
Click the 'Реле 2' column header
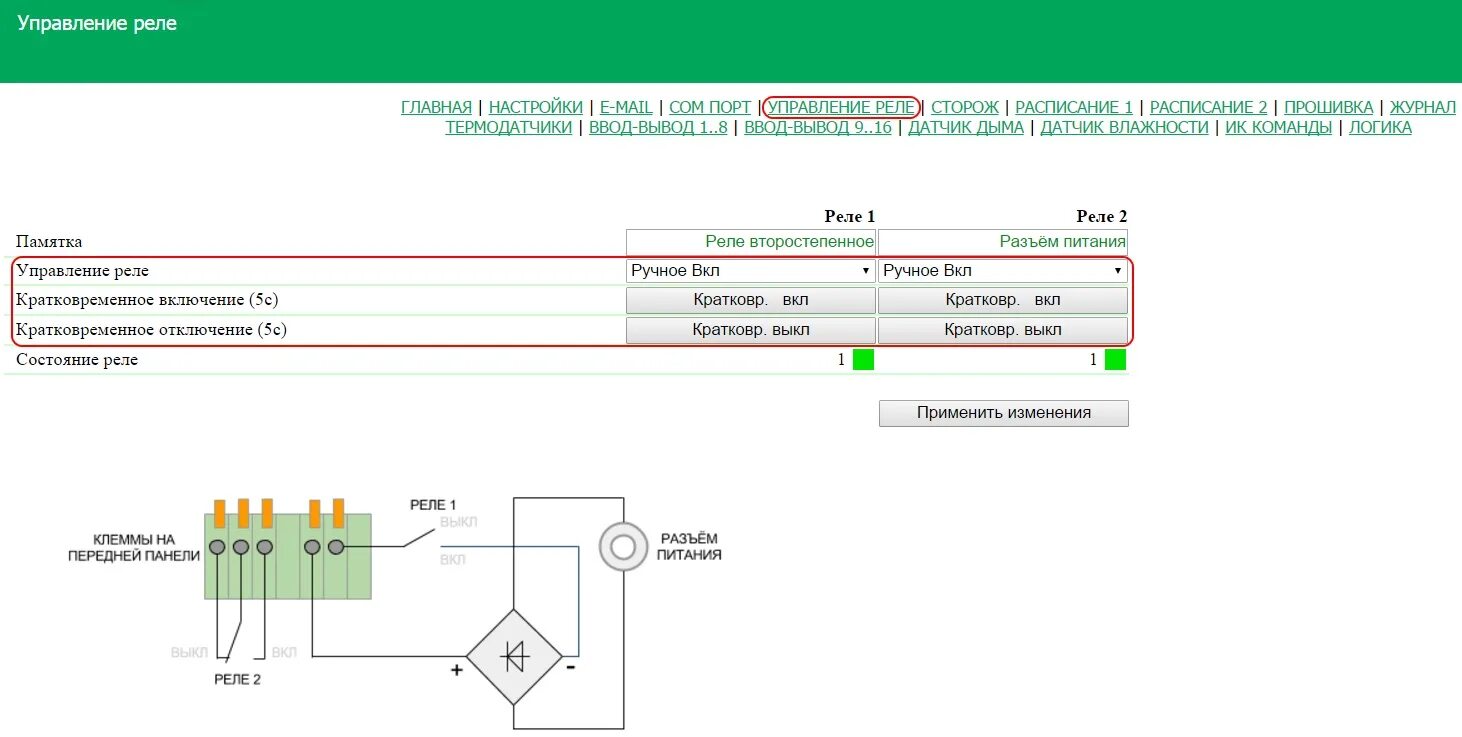click(1102, 216)
